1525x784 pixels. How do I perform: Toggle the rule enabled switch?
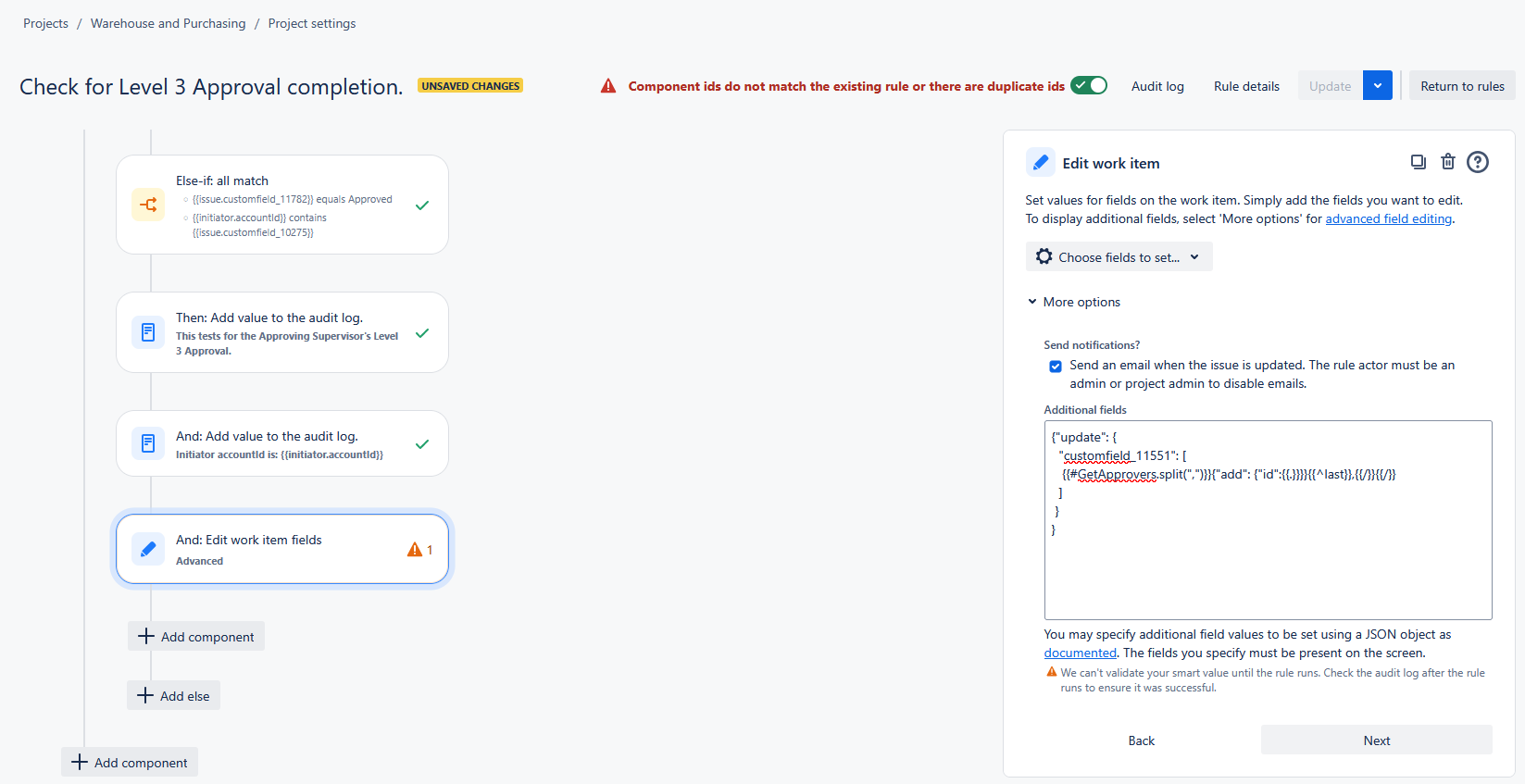pos(1089,85)
